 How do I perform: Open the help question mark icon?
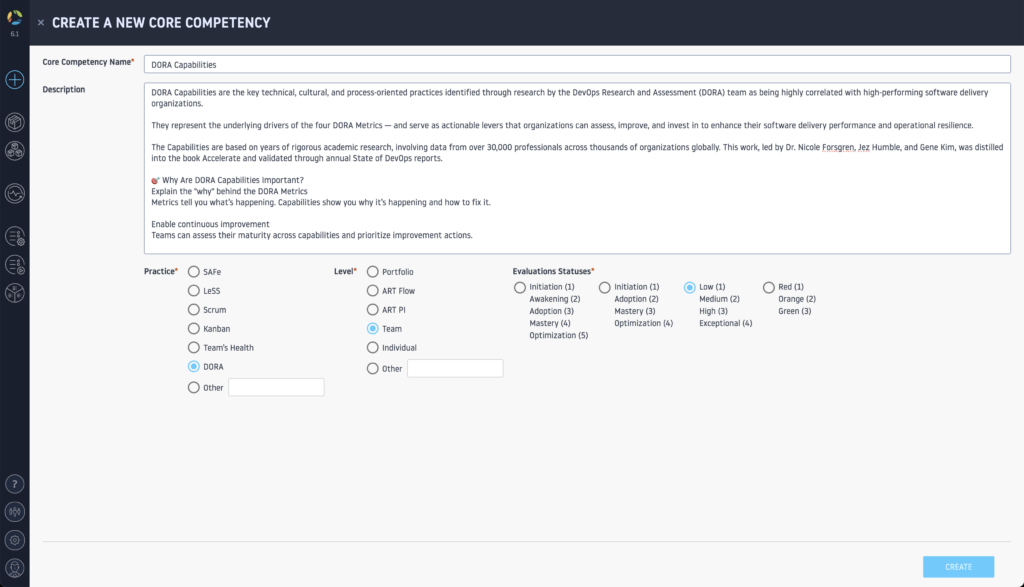(14, 483)
